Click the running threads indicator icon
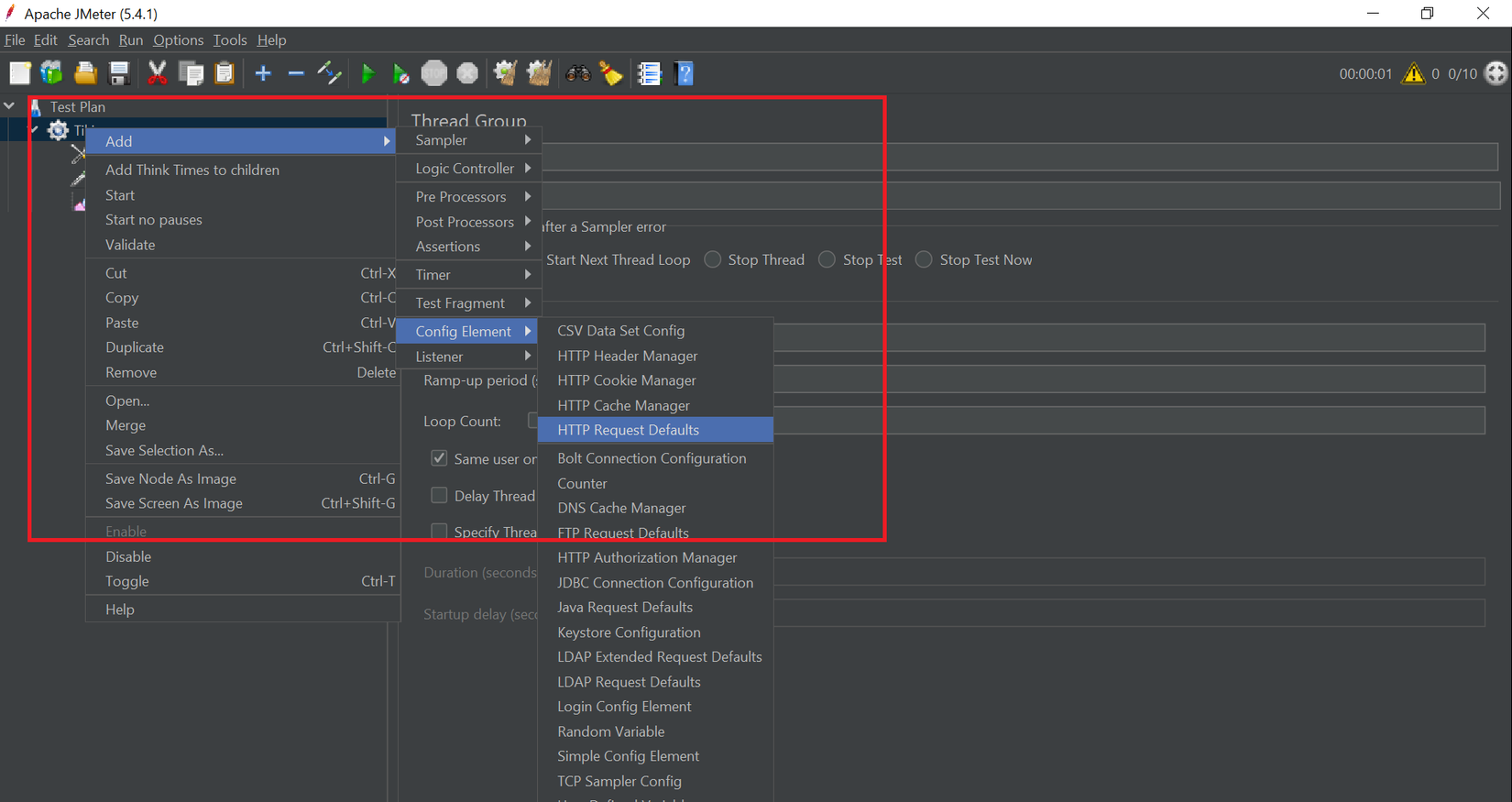Viewport: 1512px width, 802px height. coord(1496,73)
